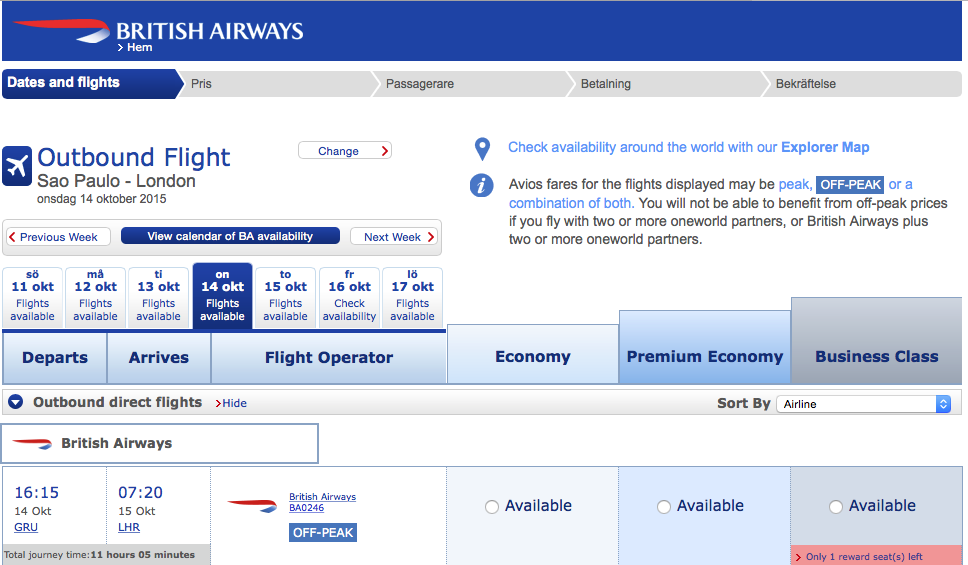This screenshot has height=565, width=968.
Task: Open the Explorer Map link
Action: click(825, 147)
